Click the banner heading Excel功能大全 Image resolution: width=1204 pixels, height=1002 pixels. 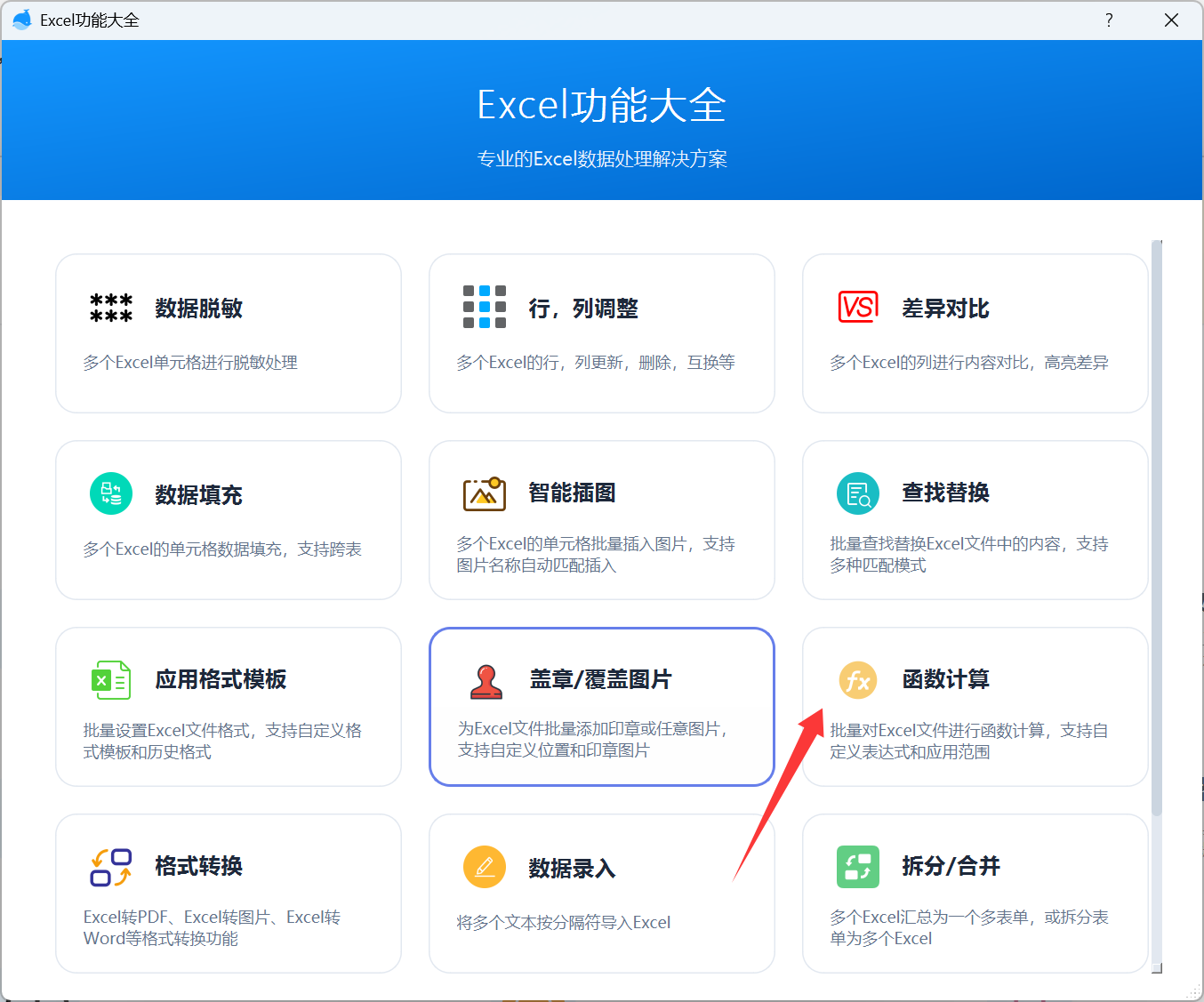[x=602, y=106]
